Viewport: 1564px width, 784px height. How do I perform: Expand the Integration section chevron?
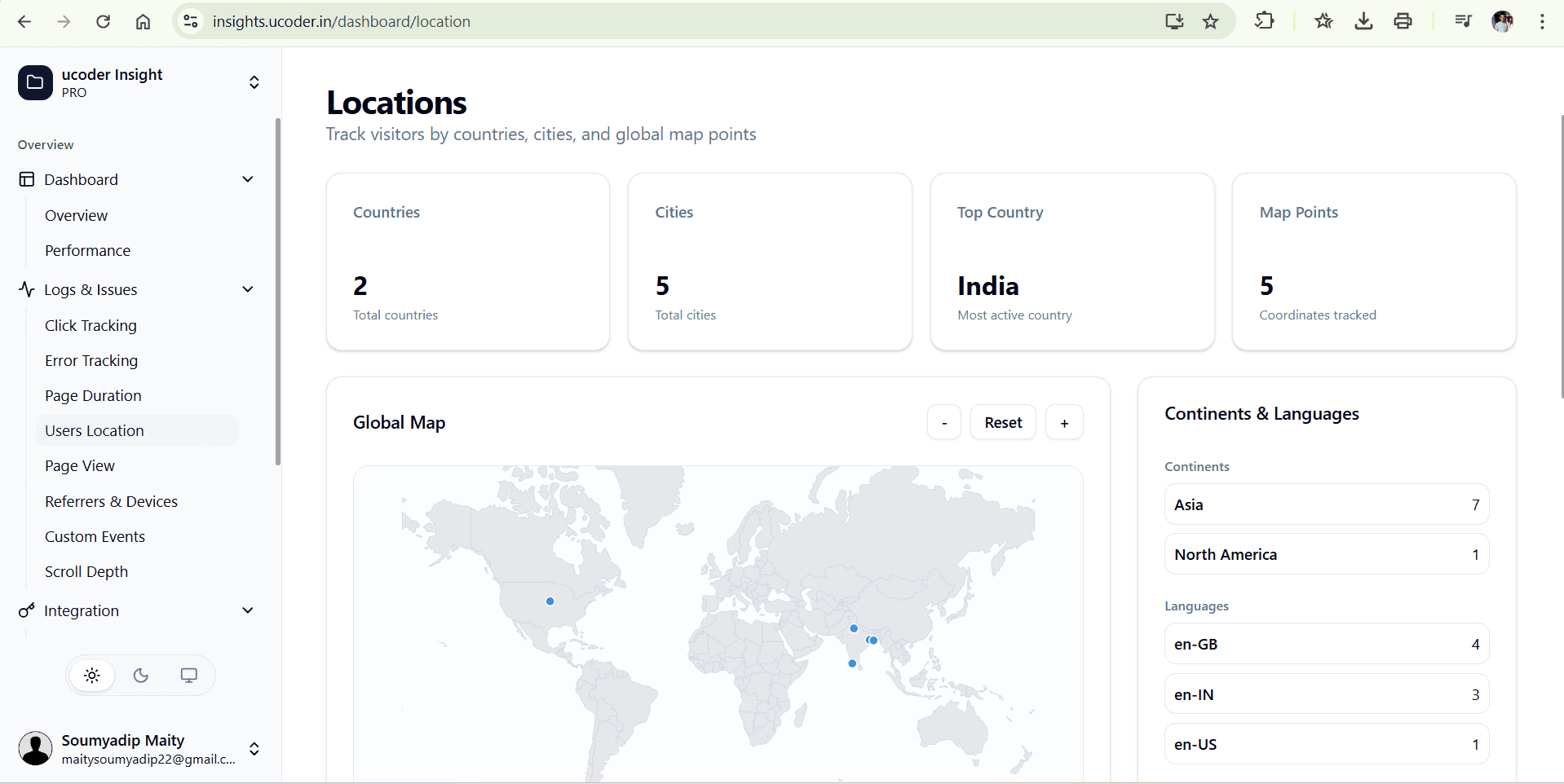(248, 610)
